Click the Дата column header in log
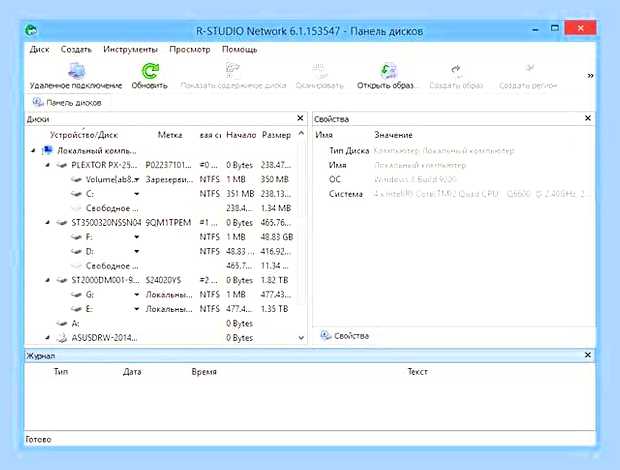Screen dimensions: 620x470 click(132, 372)
